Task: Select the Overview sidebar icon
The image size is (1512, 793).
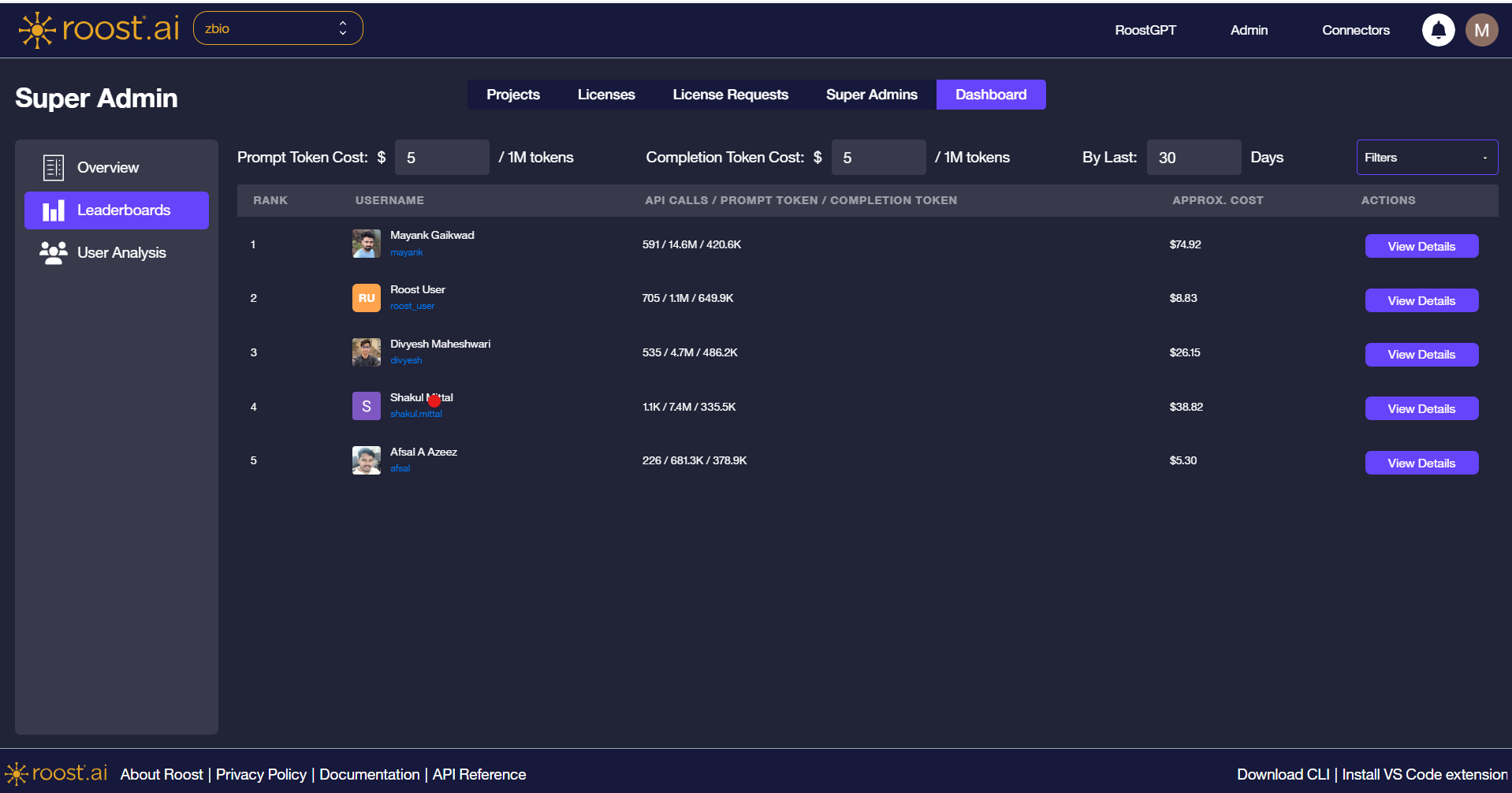Action: pyautogui.click(x=53, y=167)
